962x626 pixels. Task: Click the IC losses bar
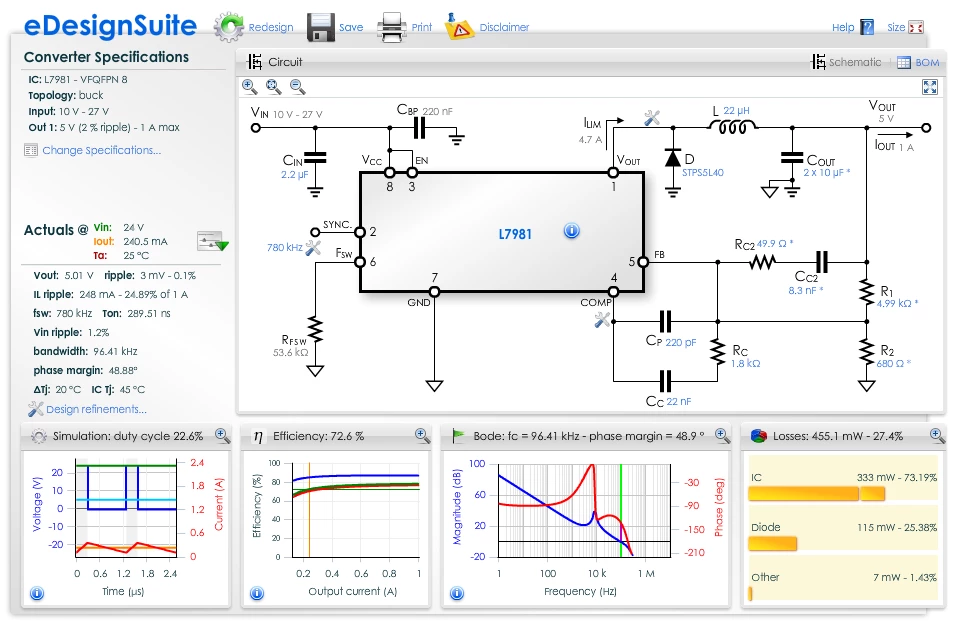[817, 493]
